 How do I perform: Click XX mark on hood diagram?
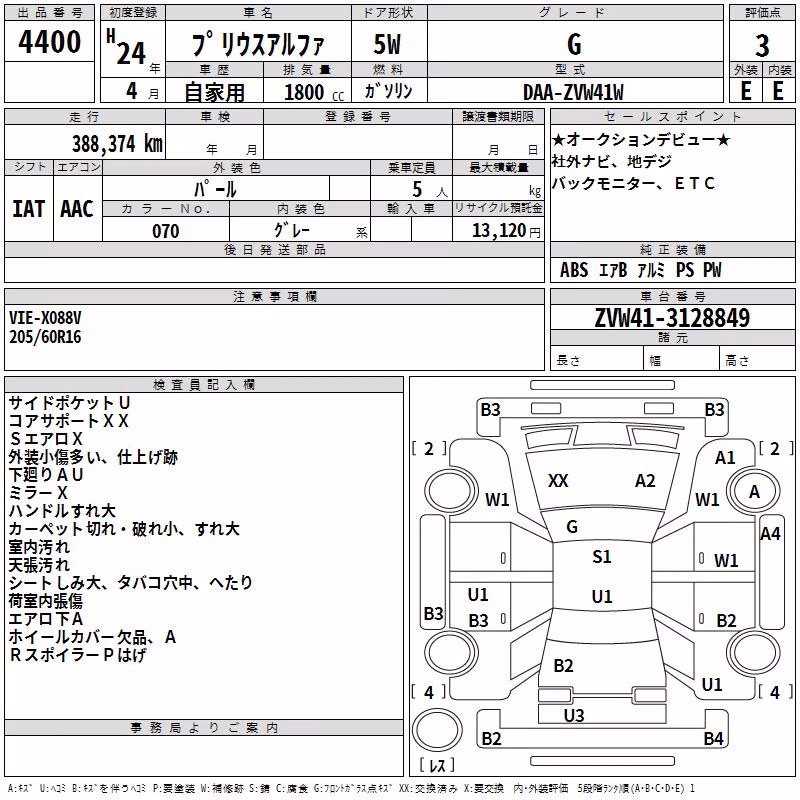point(558,481)
